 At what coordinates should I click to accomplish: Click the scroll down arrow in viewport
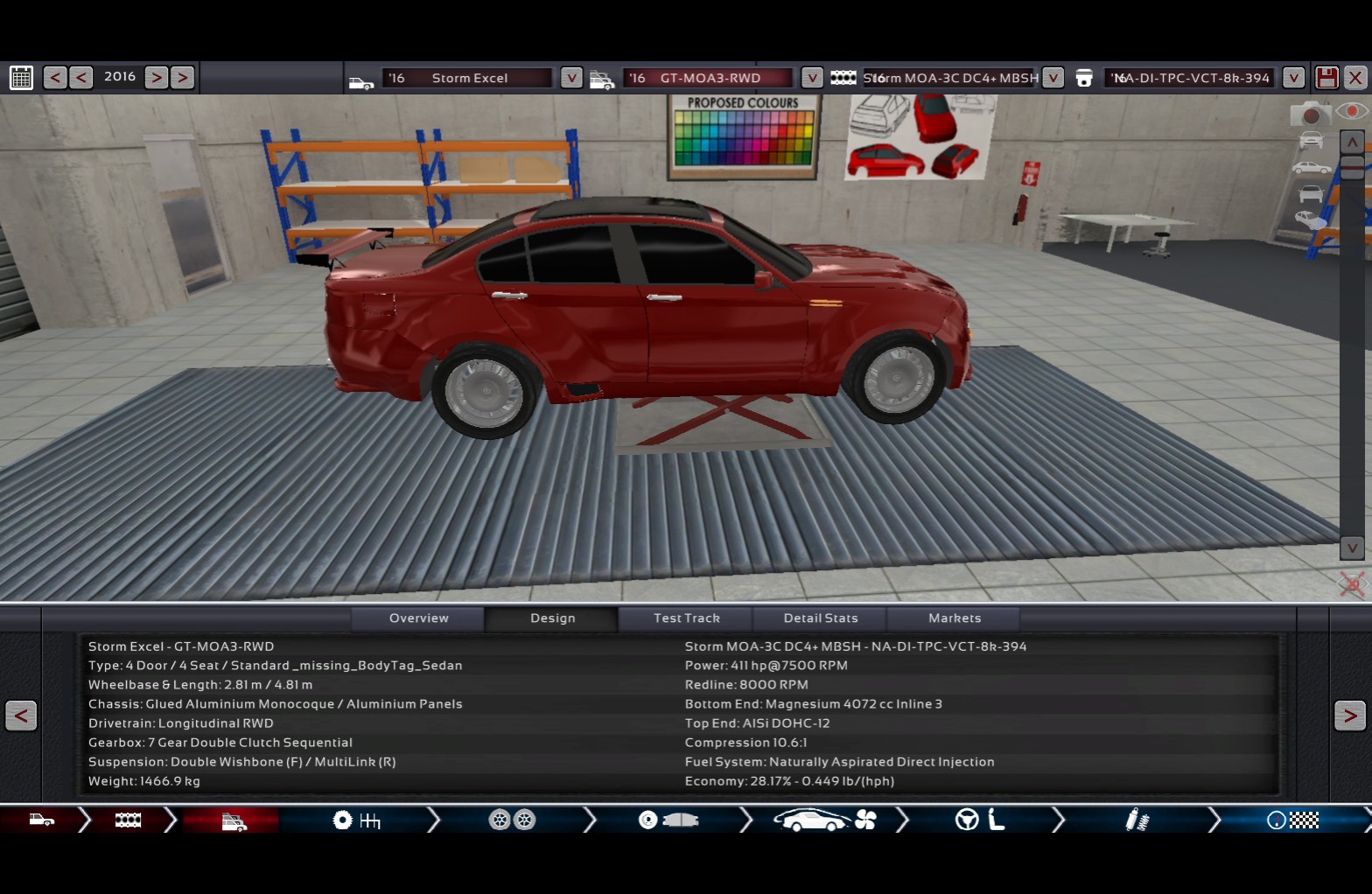pyautogui.click(x=1352, y=548)
